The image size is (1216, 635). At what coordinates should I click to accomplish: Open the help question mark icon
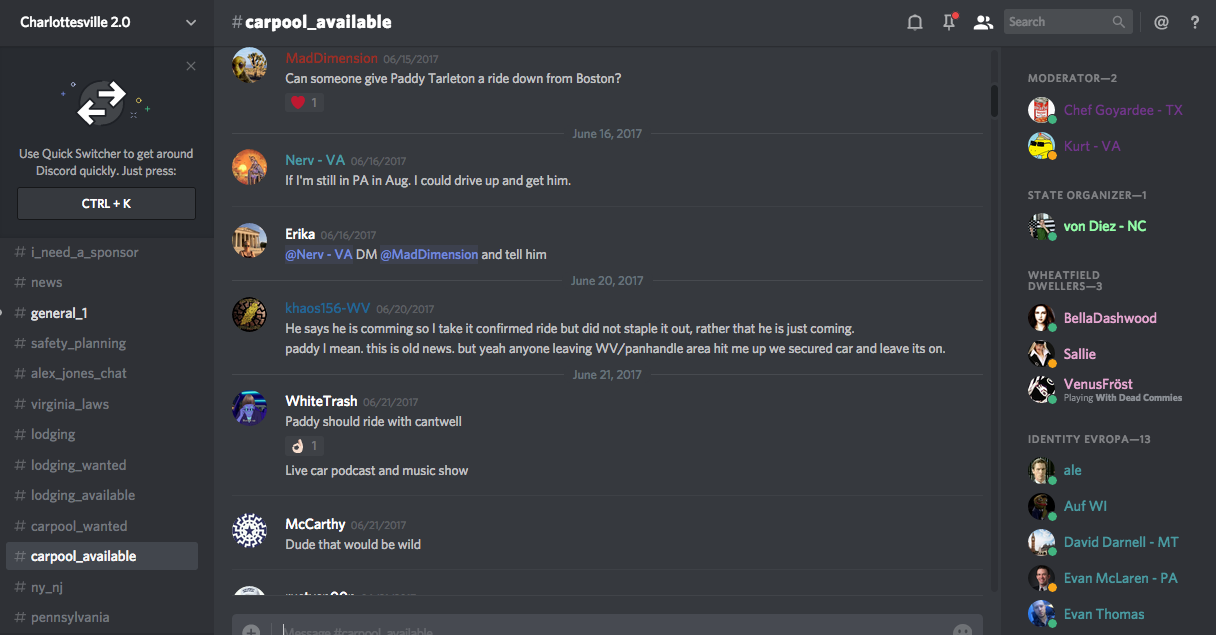pyautogui.click(x=1195, y=22)
